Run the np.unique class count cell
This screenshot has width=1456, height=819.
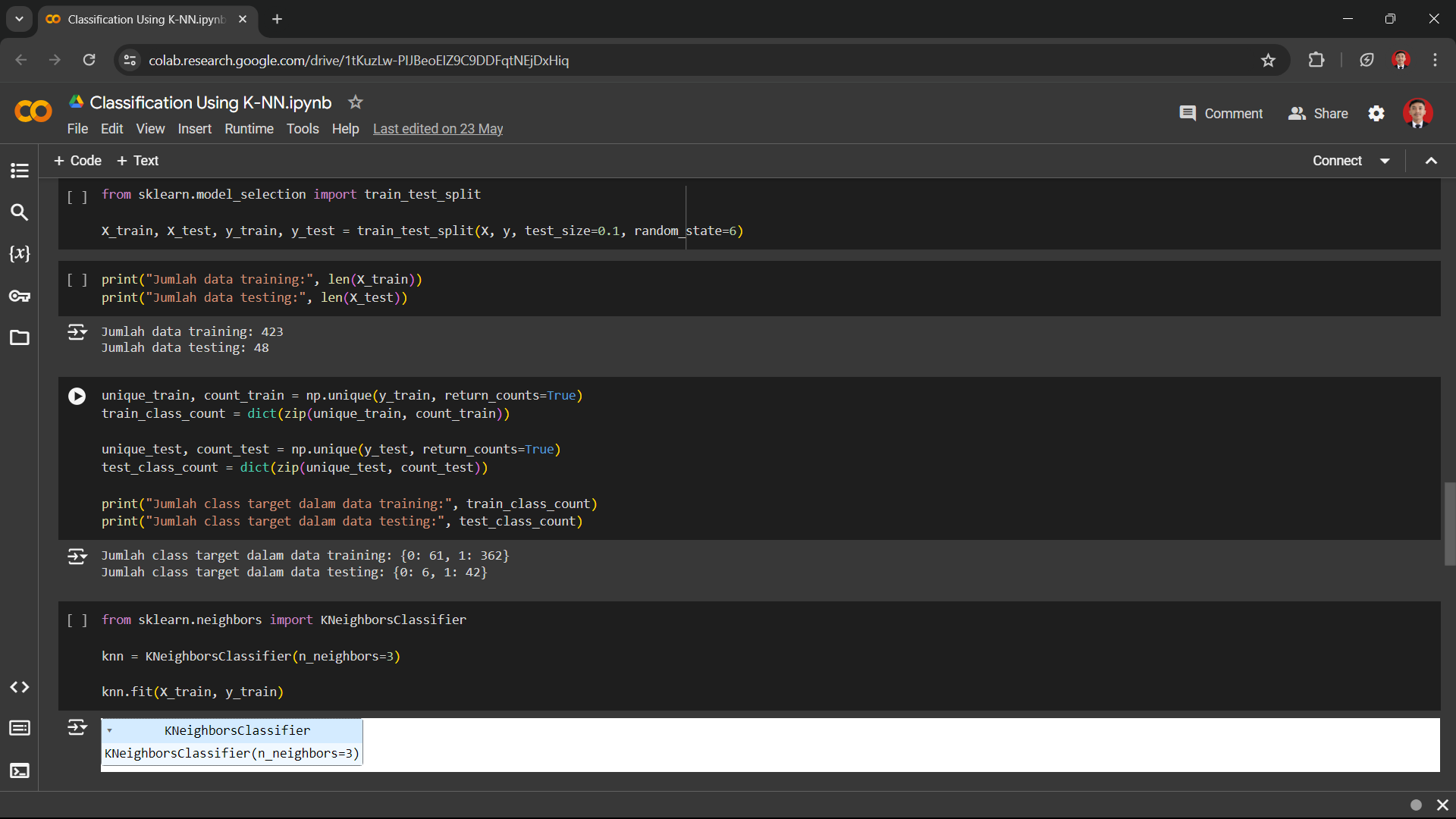pyautogui.click(x=77, y=397)
